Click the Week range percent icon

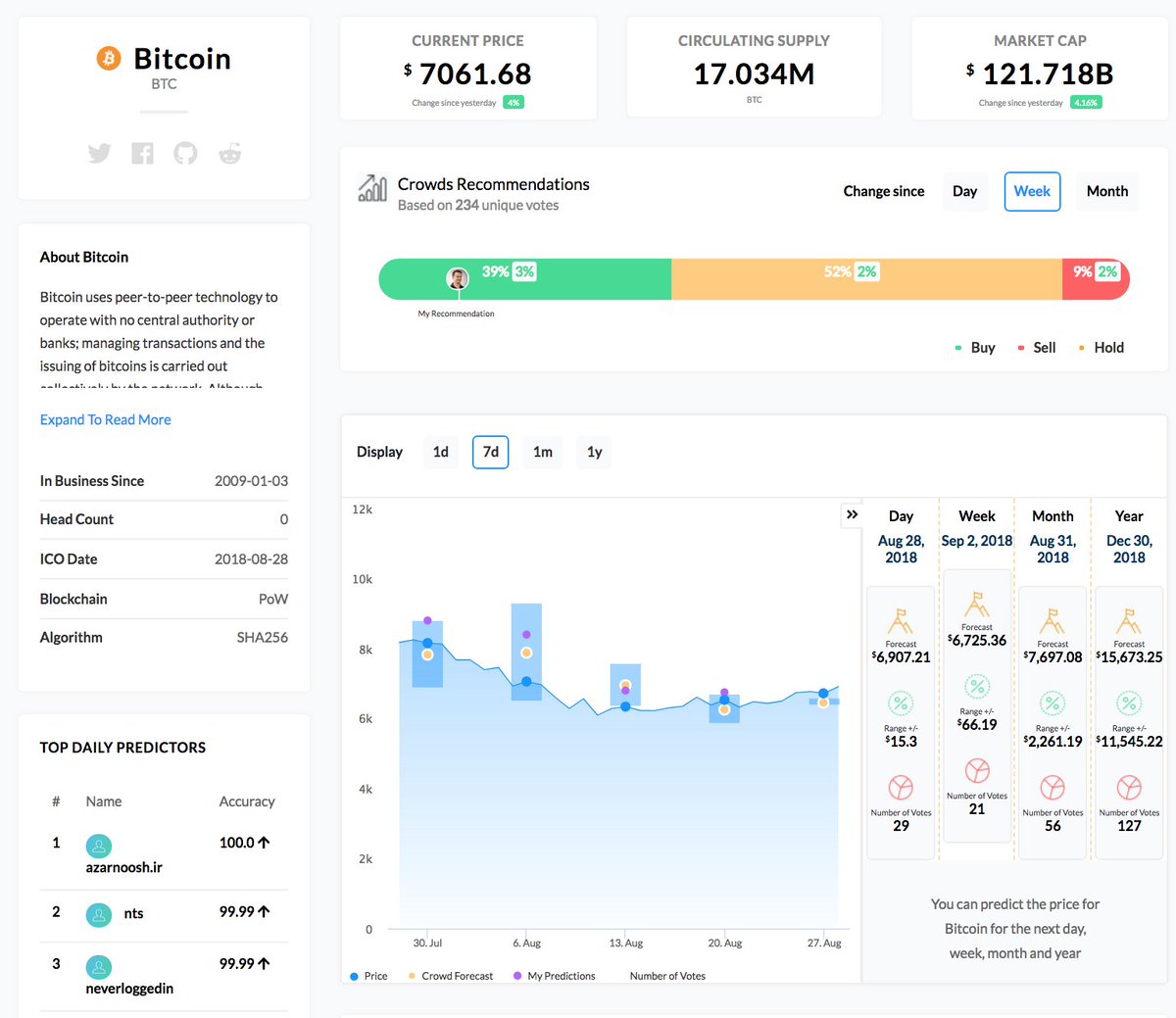point(977,686)
